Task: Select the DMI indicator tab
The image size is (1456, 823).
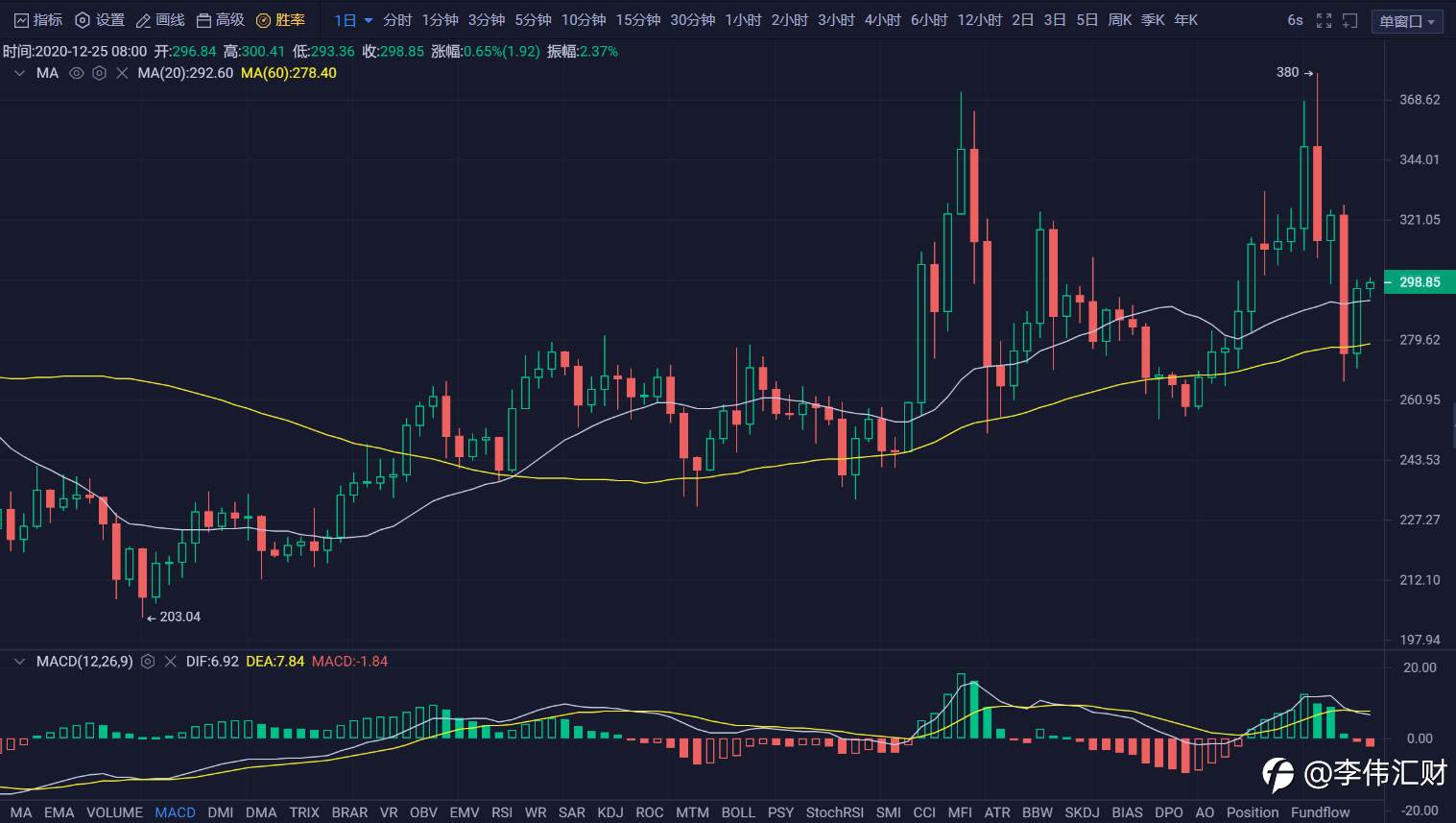Action: pyautogui.click(x=221, y=812)
